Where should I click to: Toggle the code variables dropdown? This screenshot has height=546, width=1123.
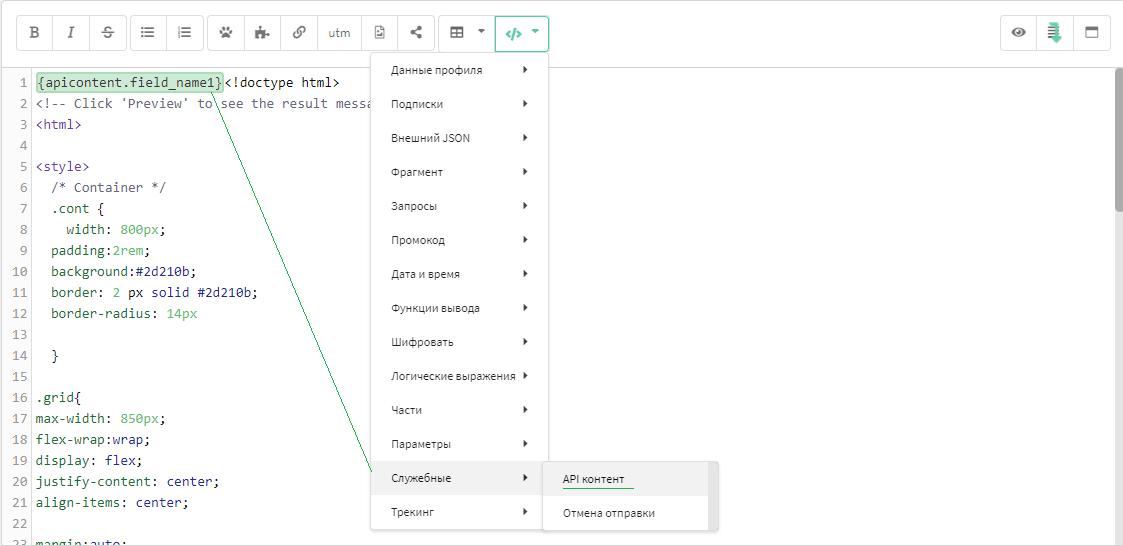[x=522, y=33]
